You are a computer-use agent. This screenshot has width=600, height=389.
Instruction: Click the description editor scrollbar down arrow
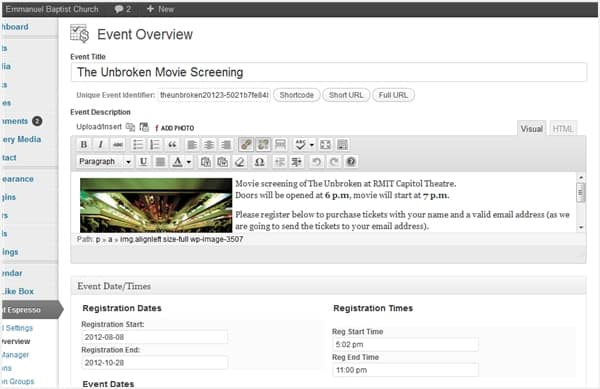coord(581,228)
